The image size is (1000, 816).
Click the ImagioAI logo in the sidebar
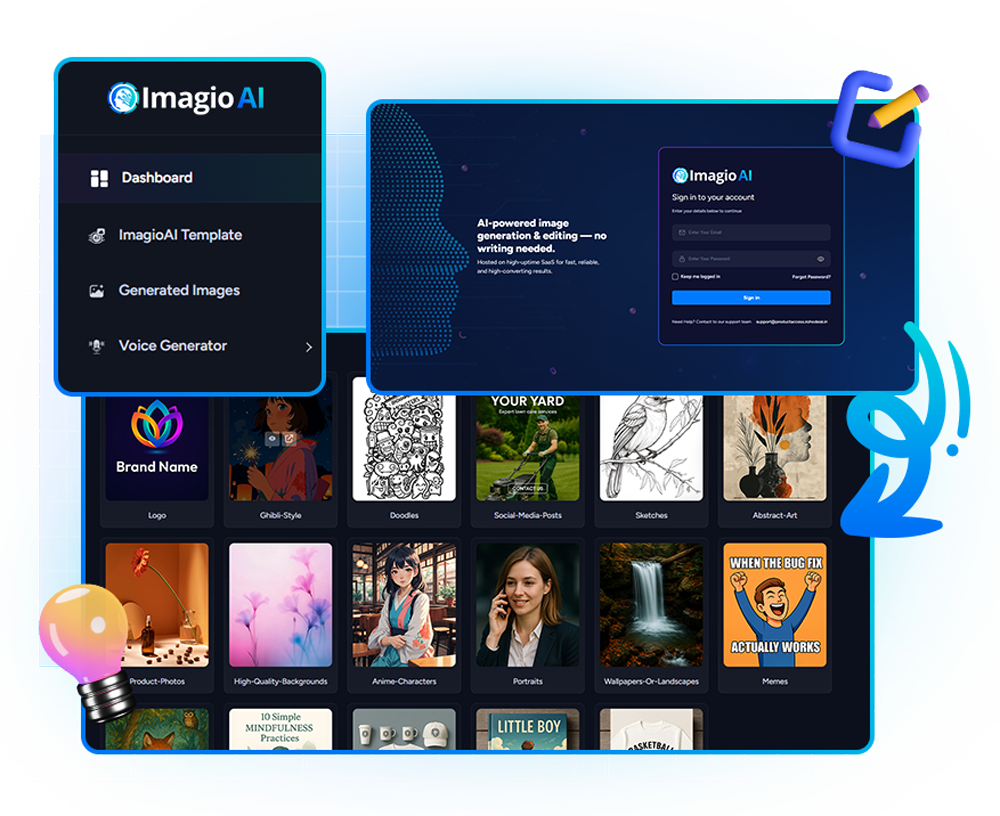point(186,98)
